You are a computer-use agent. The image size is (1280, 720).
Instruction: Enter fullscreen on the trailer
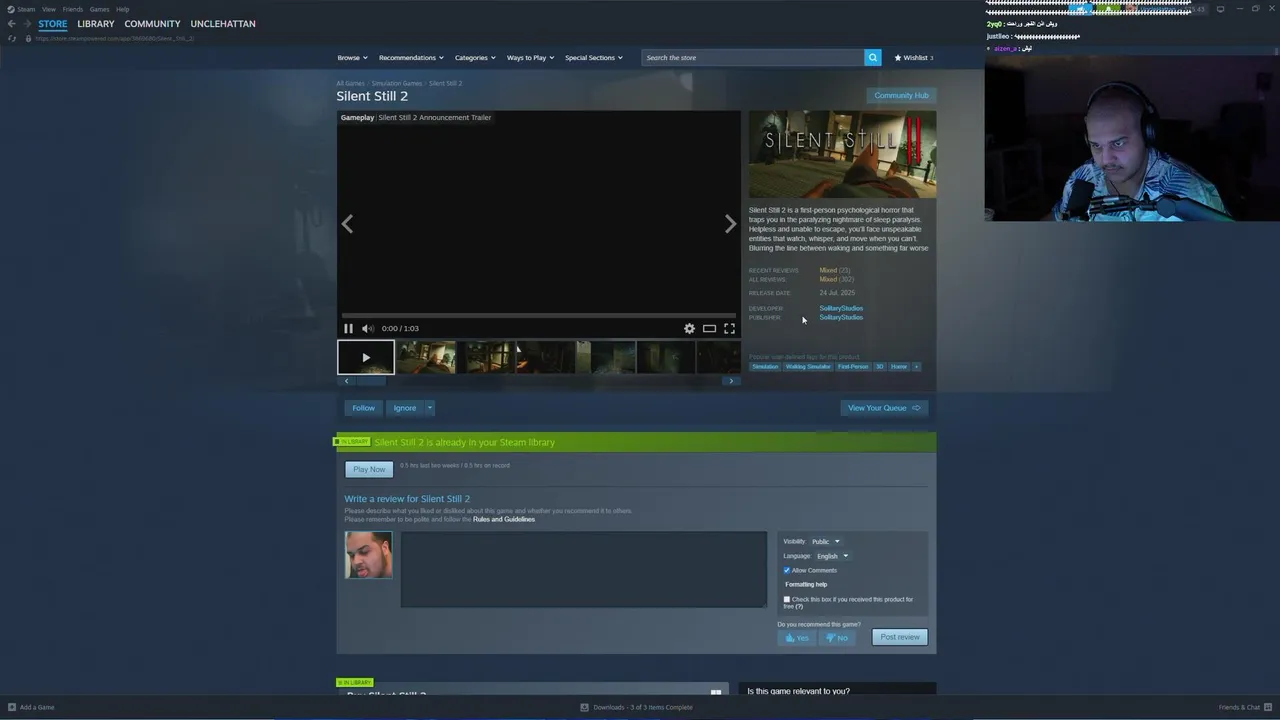pos(729,328)
